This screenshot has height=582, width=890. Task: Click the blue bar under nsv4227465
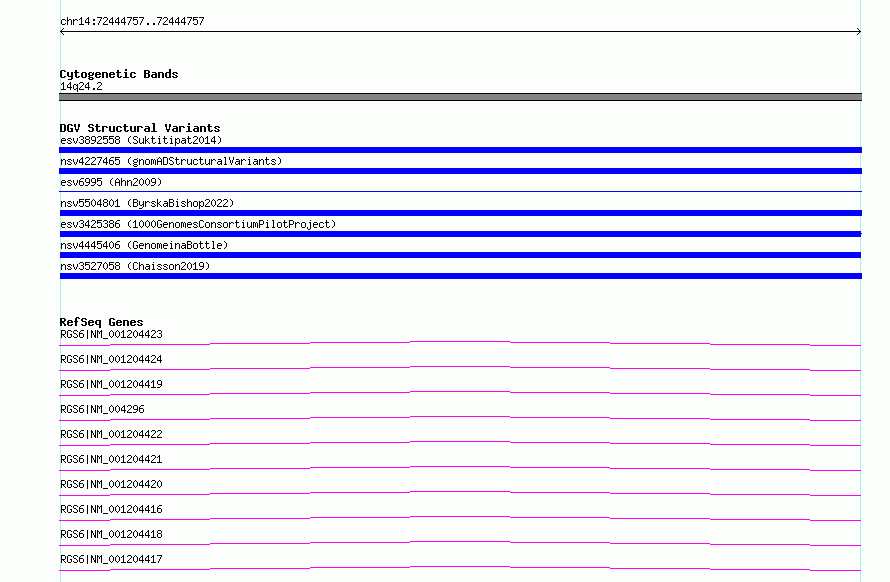460,171
